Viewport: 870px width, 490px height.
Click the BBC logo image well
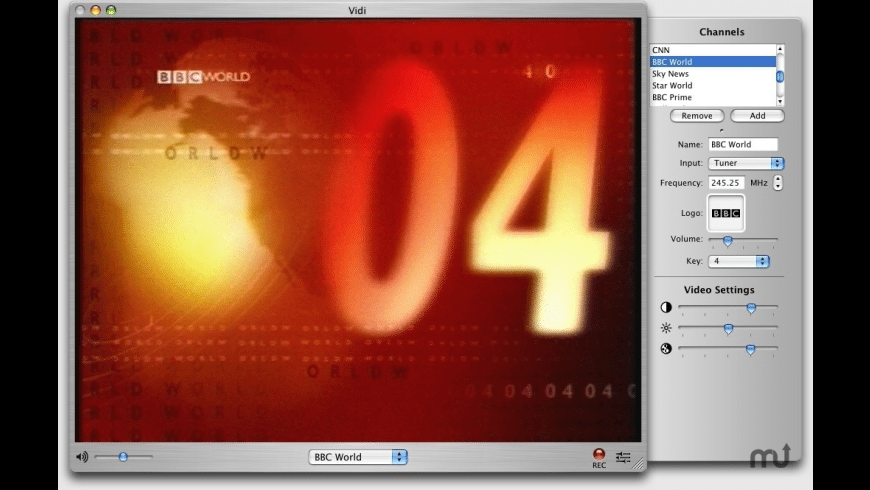[x=726, y=213]
